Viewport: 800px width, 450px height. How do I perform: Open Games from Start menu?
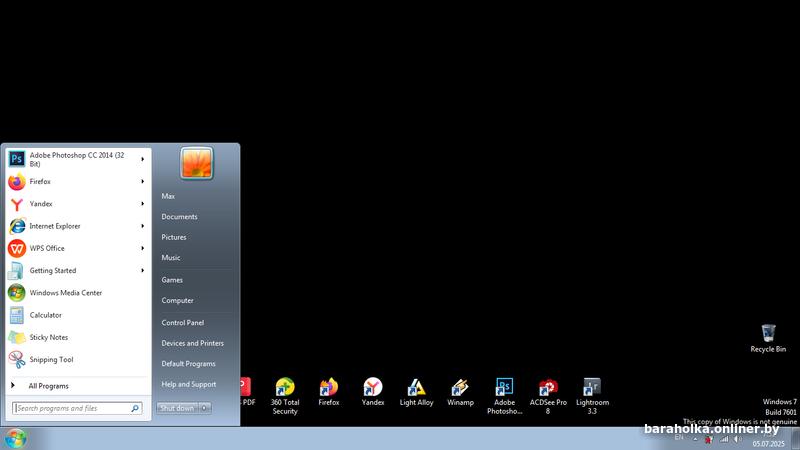(x=172, y=280)
